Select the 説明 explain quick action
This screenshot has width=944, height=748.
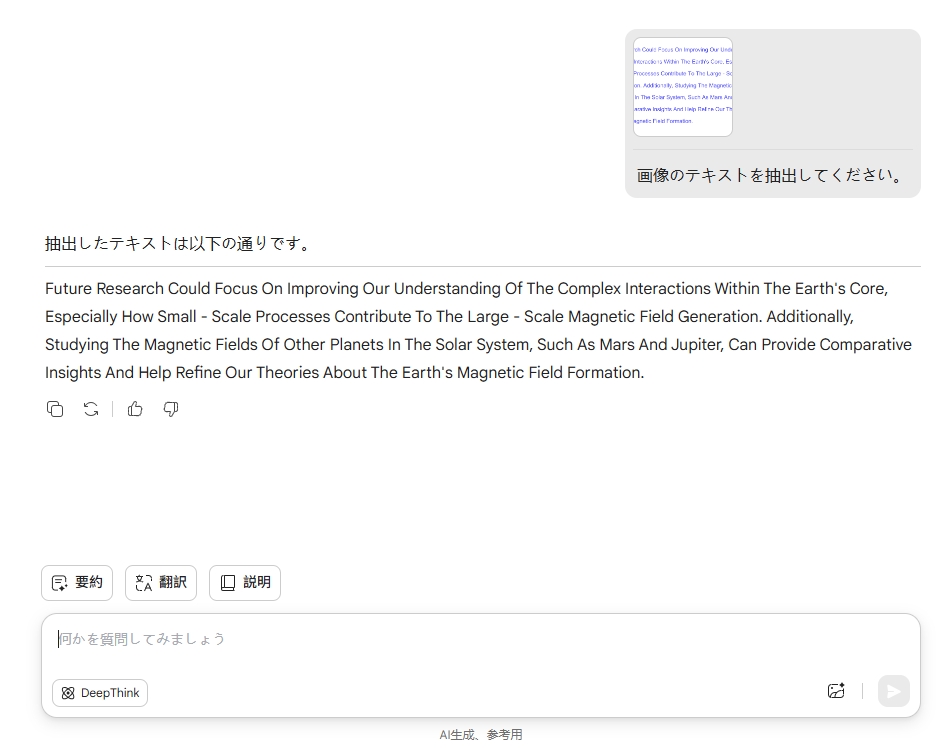click(245, 583)
